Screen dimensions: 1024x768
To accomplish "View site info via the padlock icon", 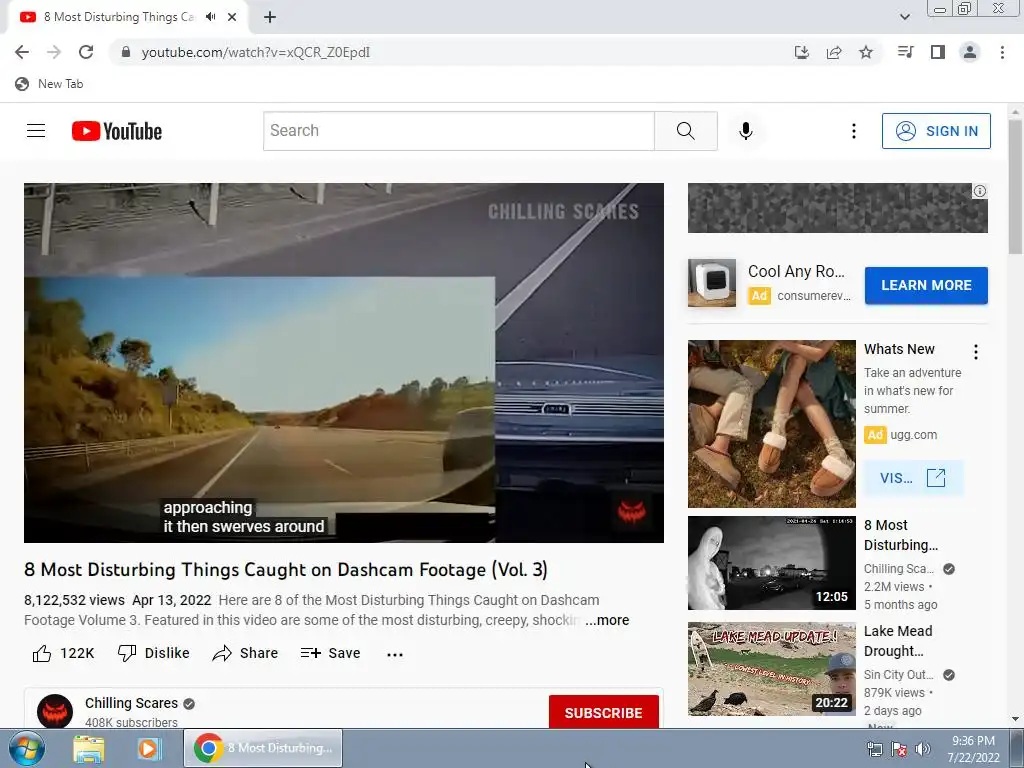I will (126, 52).
